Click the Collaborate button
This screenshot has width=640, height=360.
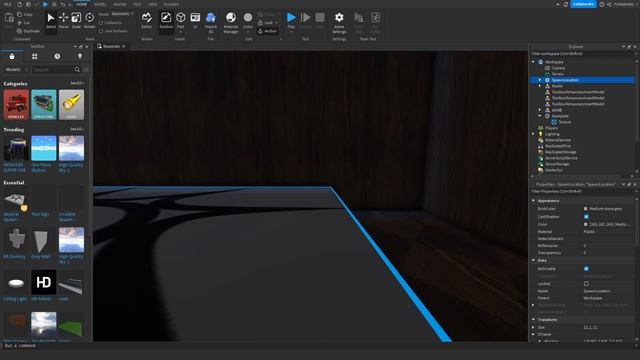tap(583, 4)
